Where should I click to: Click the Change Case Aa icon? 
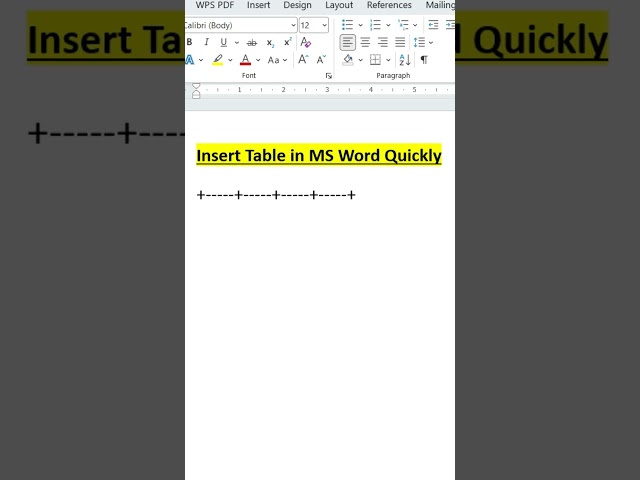point(273,60)
